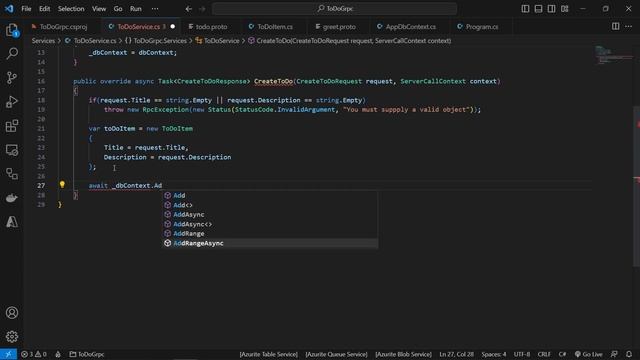This screenshot has height=360, width=640.
Task: Toggle the bottom panel
Action: (x=538, y=9)
